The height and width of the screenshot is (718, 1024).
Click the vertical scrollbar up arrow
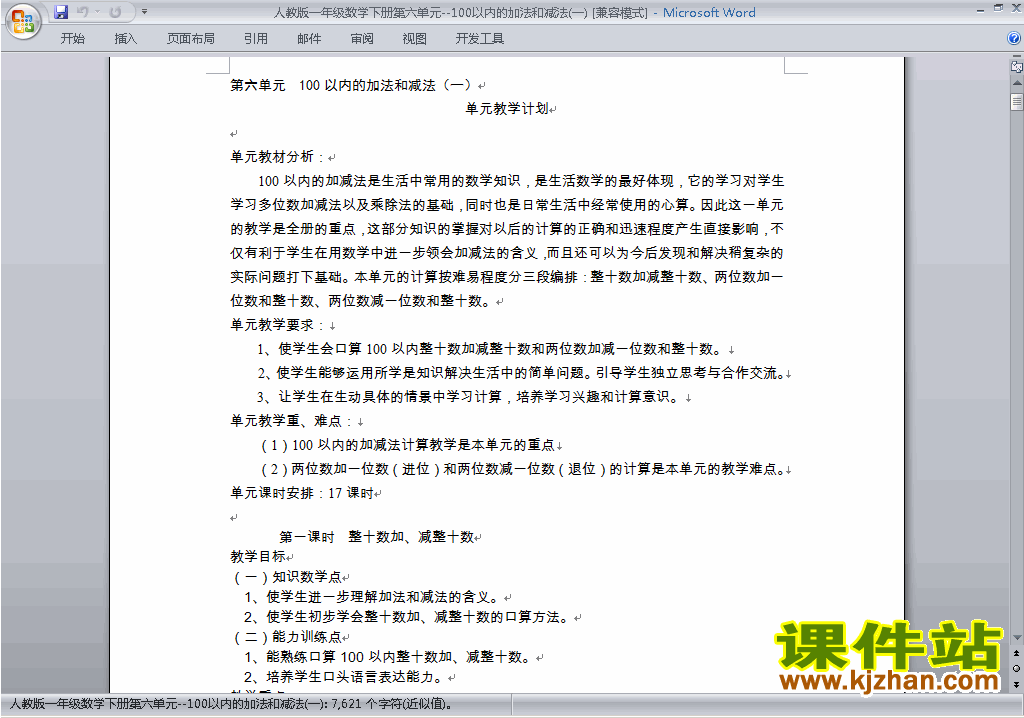[1017, 83]
